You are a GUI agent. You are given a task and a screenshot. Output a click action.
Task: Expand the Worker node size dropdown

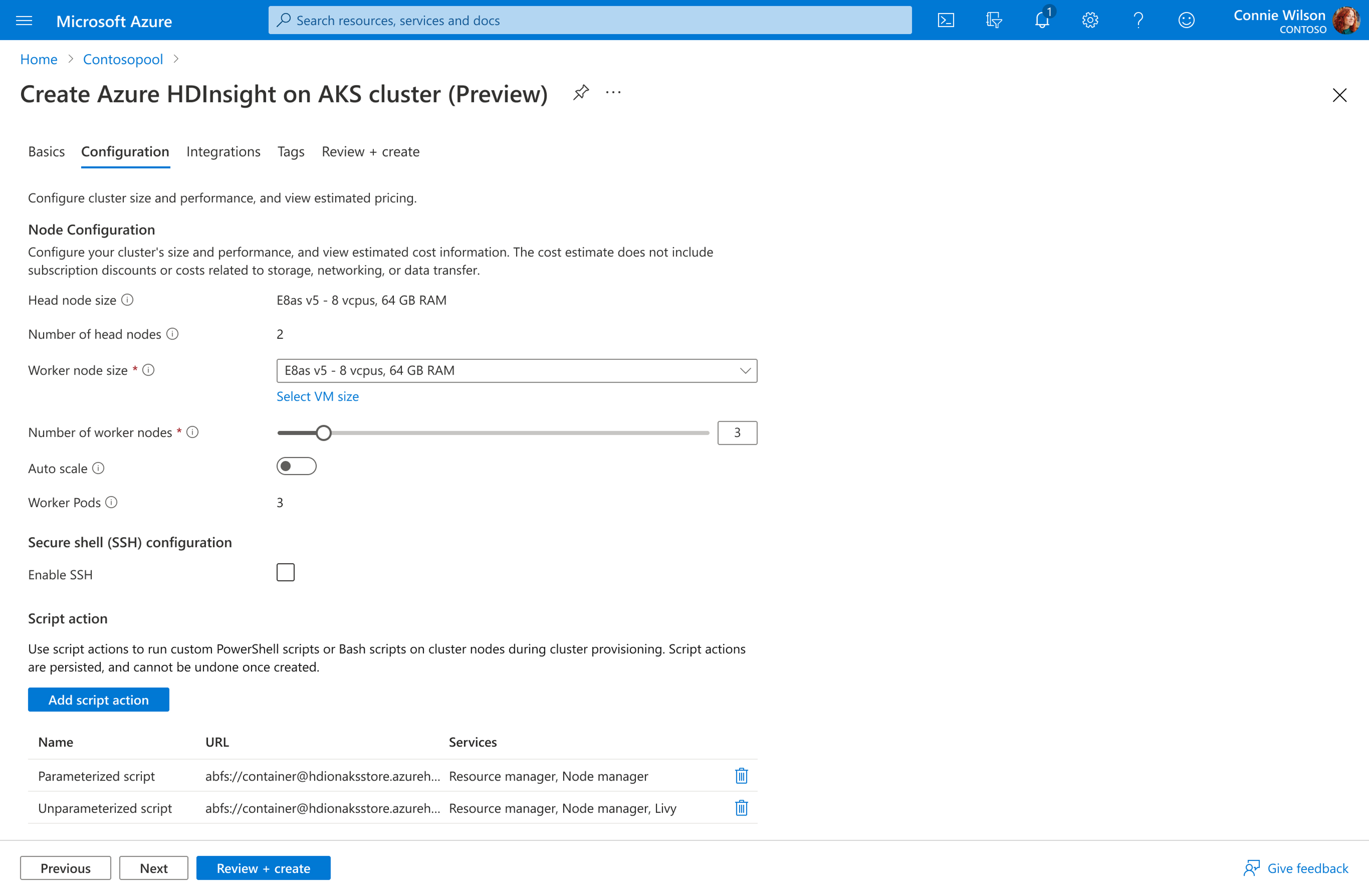pos(516,371)
